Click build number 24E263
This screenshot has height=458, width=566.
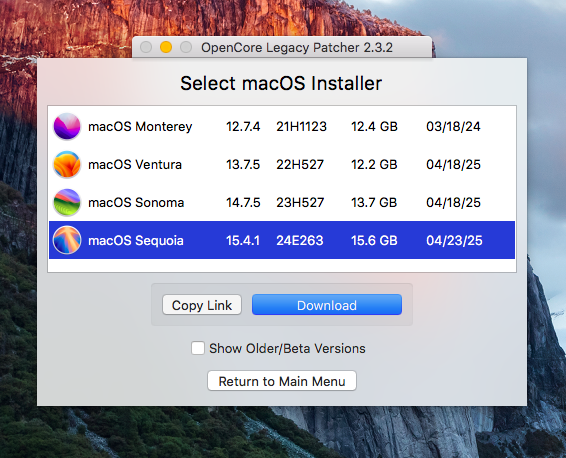[x=300, y=241]
